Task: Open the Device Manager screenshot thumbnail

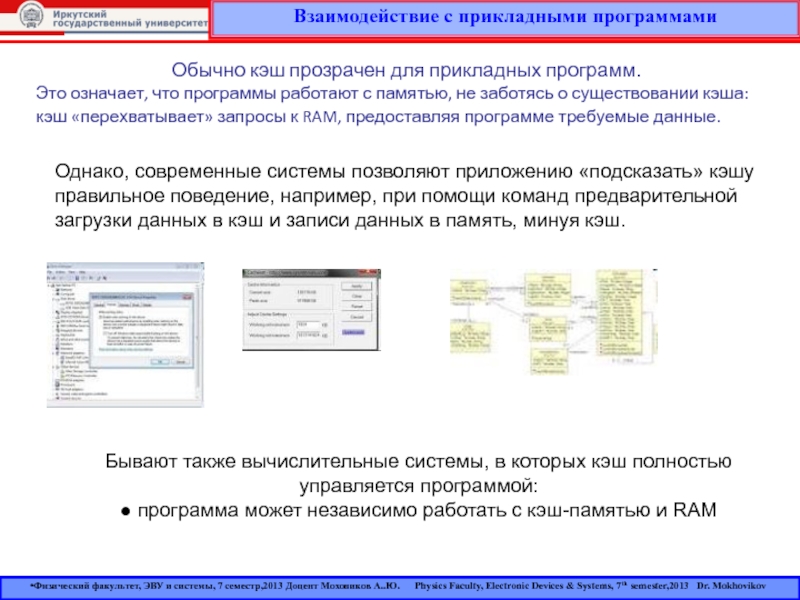Action: pos(125,335)
